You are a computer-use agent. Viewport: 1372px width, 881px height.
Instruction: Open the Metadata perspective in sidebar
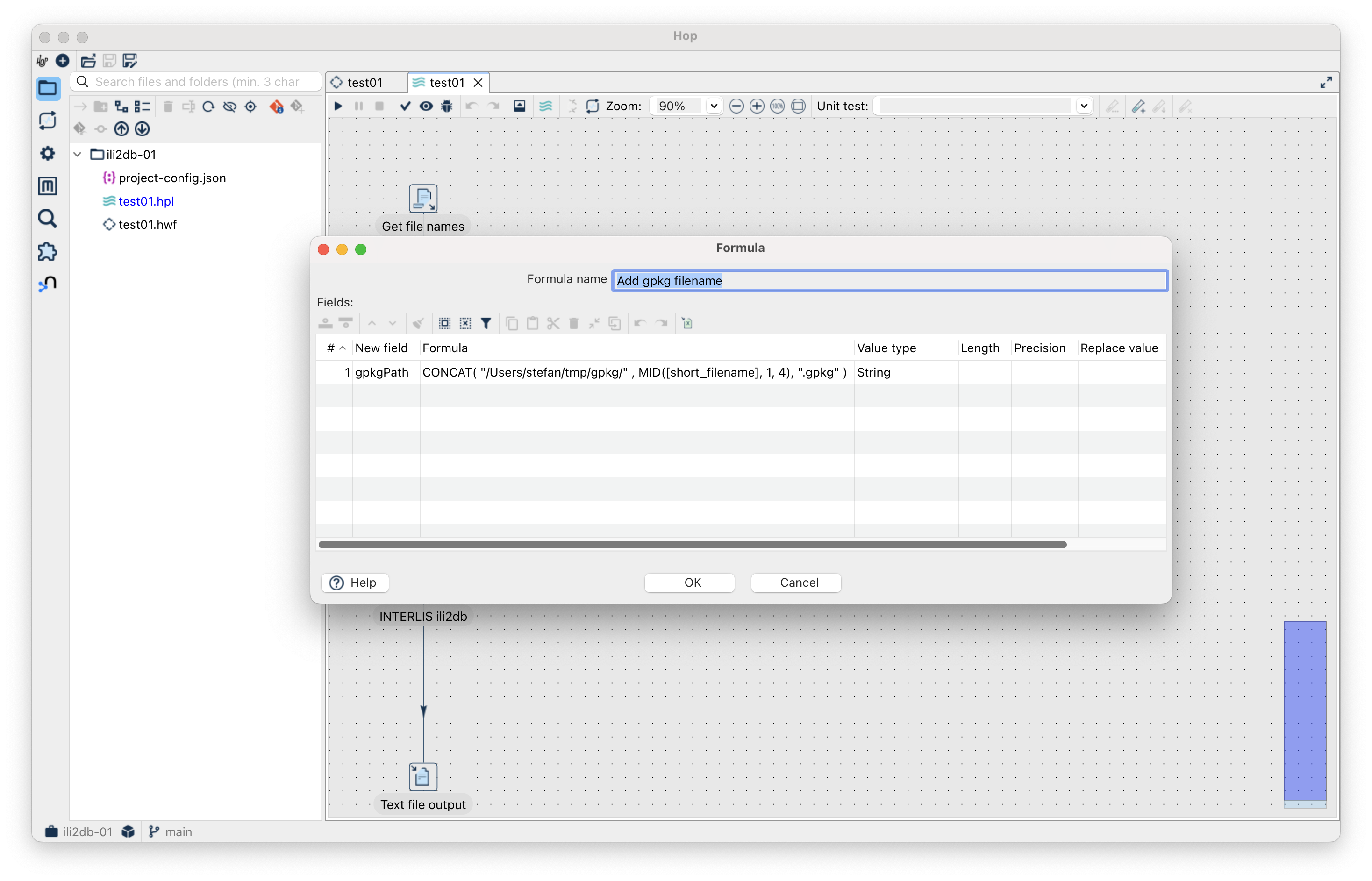[x=48, y=186]
